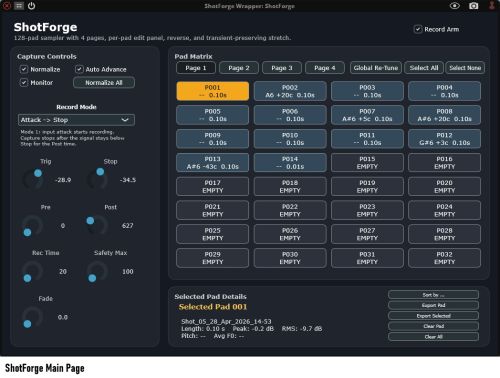Screen dimensions: 500x378
Task: Click the eye icon in title bar
Action: 455,6
